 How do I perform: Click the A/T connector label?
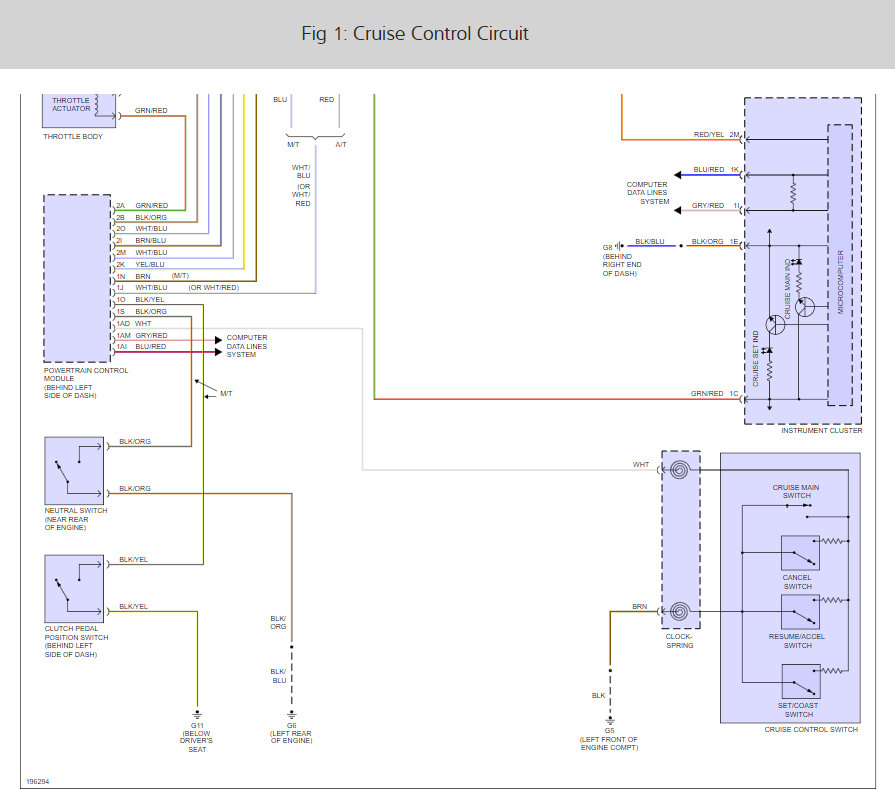pyautogui.click(x=341, y=145)
